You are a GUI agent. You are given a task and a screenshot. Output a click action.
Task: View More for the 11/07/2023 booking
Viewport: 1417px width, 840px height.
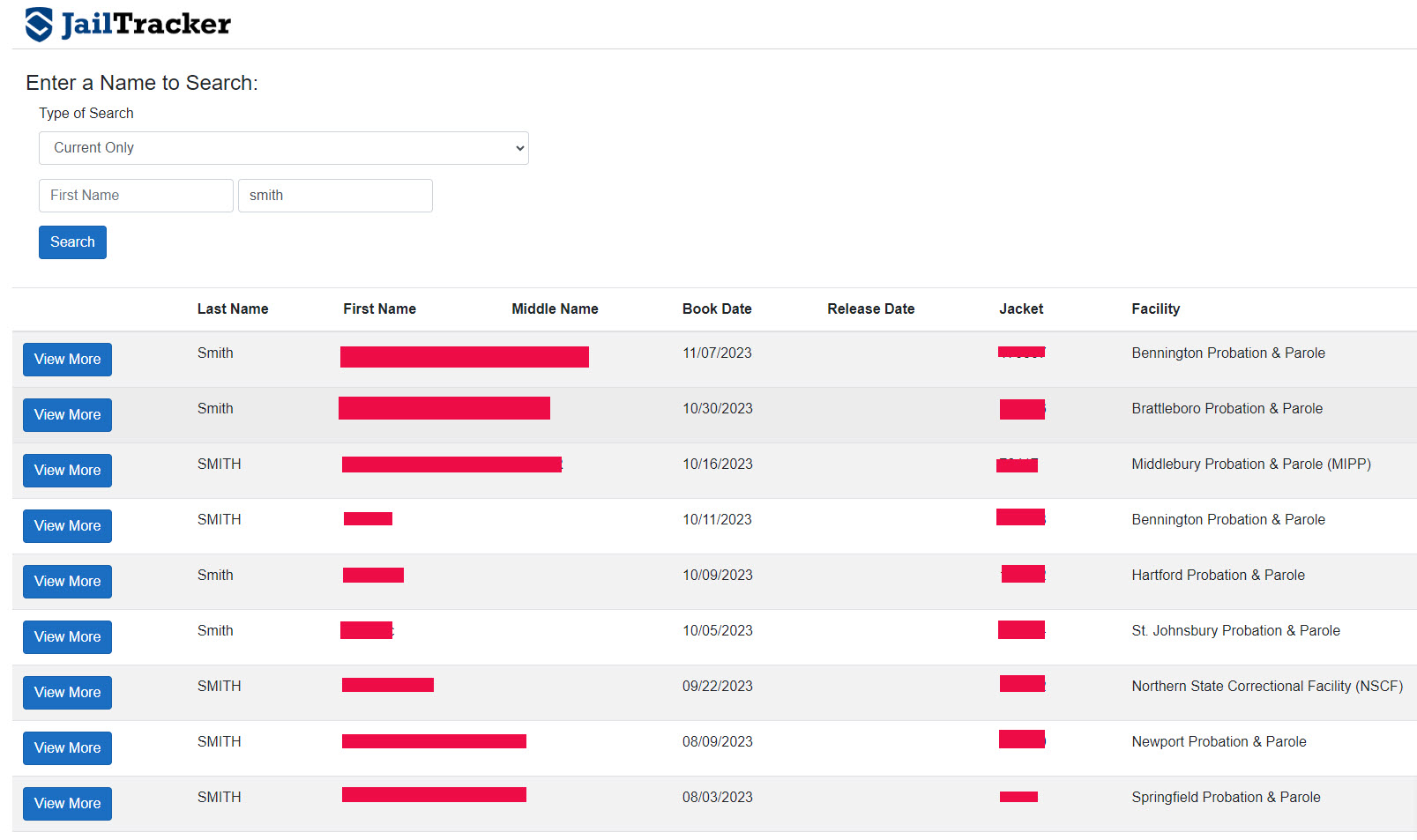(67, 360)
